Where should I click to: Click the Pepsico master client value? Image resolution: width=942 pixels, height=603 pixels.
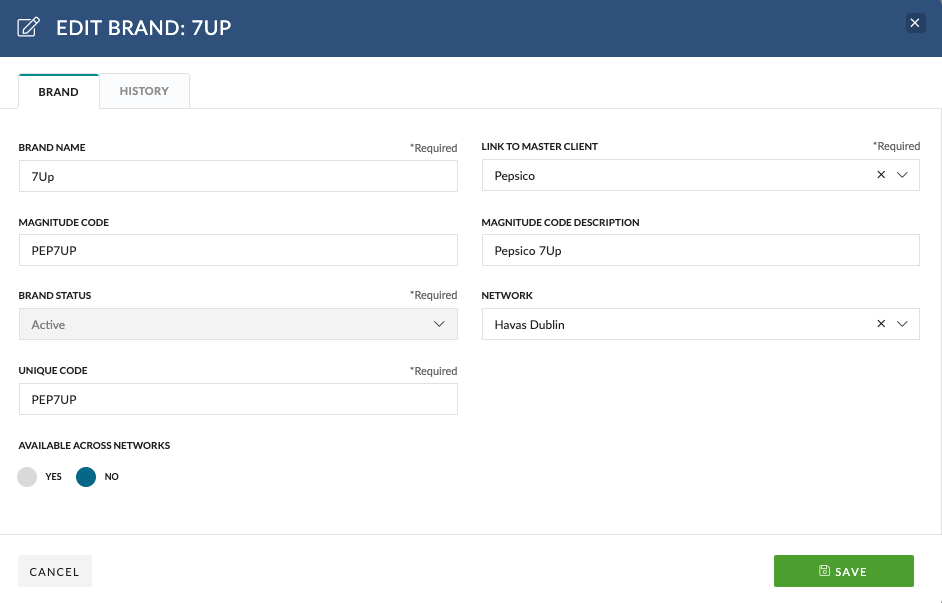pos(514,175)
